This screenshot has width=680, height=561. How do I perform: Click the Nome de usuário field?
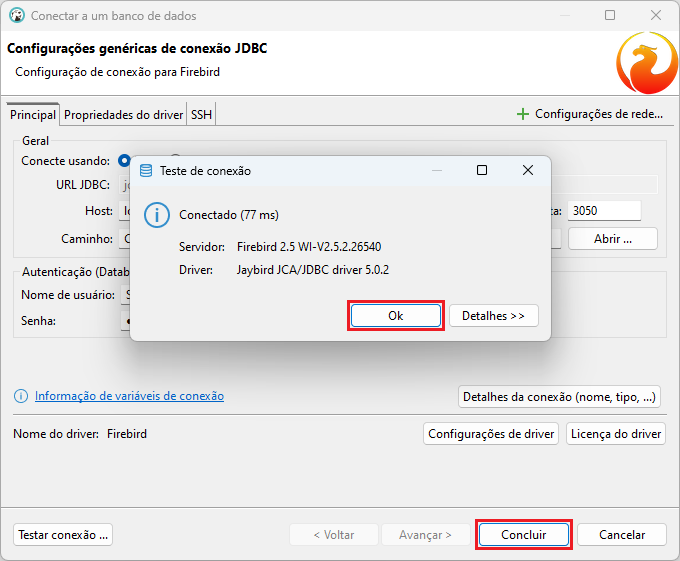coord(125,295)
